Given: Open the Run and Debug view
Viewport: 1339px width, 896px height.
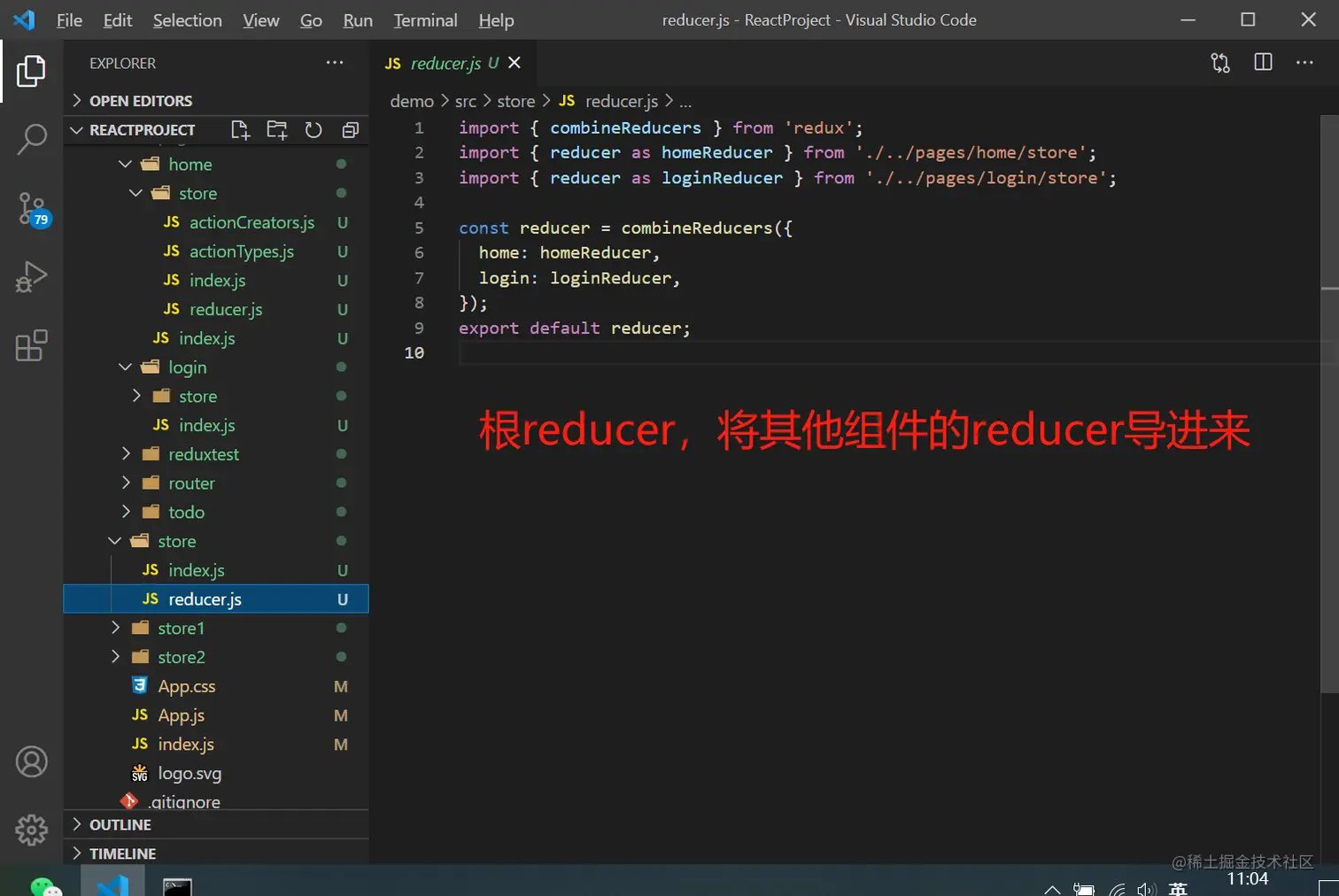Looking at the screenshot, I should 31,276.
